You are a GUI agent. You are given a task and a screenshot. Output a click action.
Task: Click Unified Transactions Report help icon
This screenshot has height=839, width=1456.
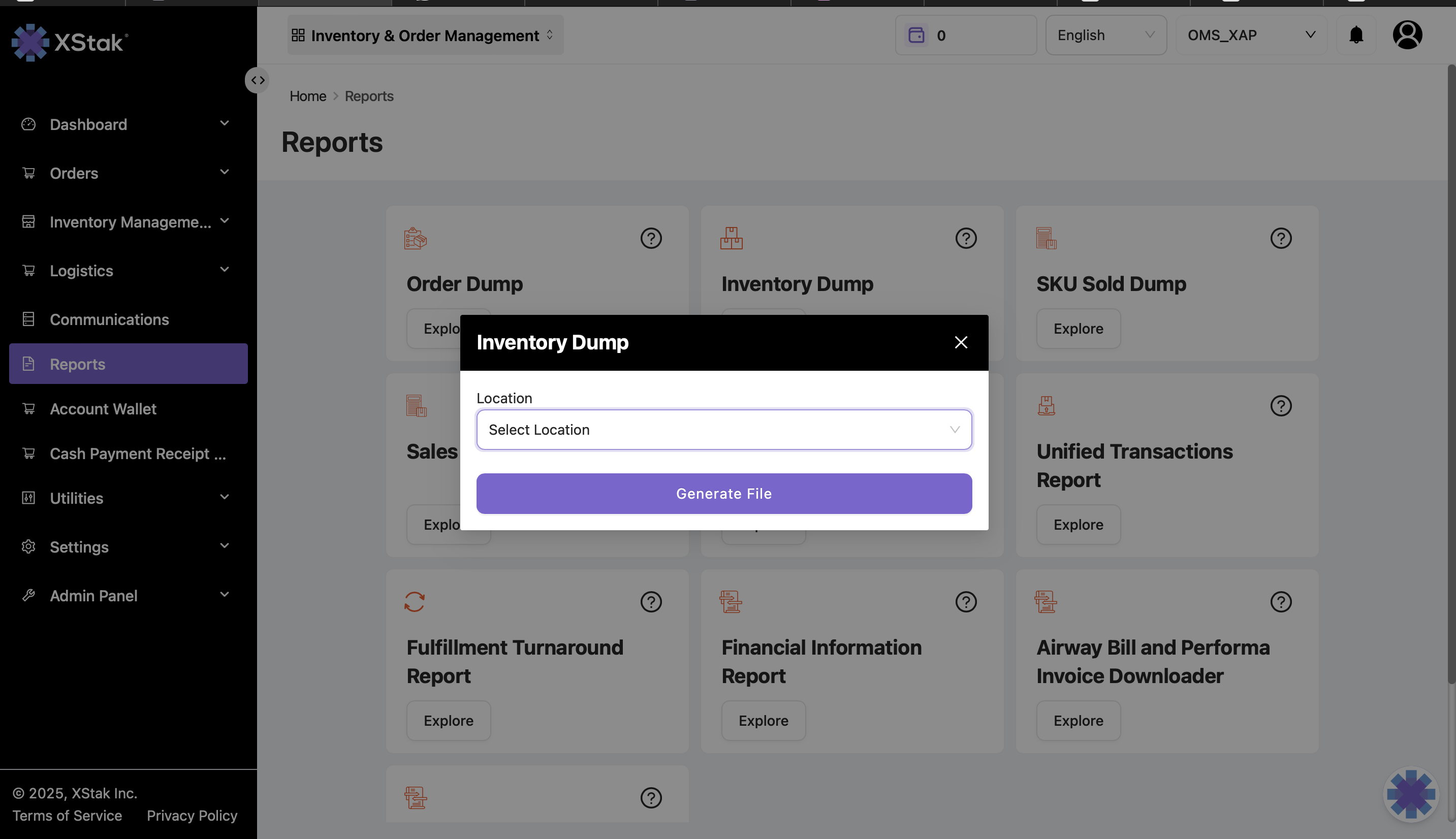[1280, 406]
